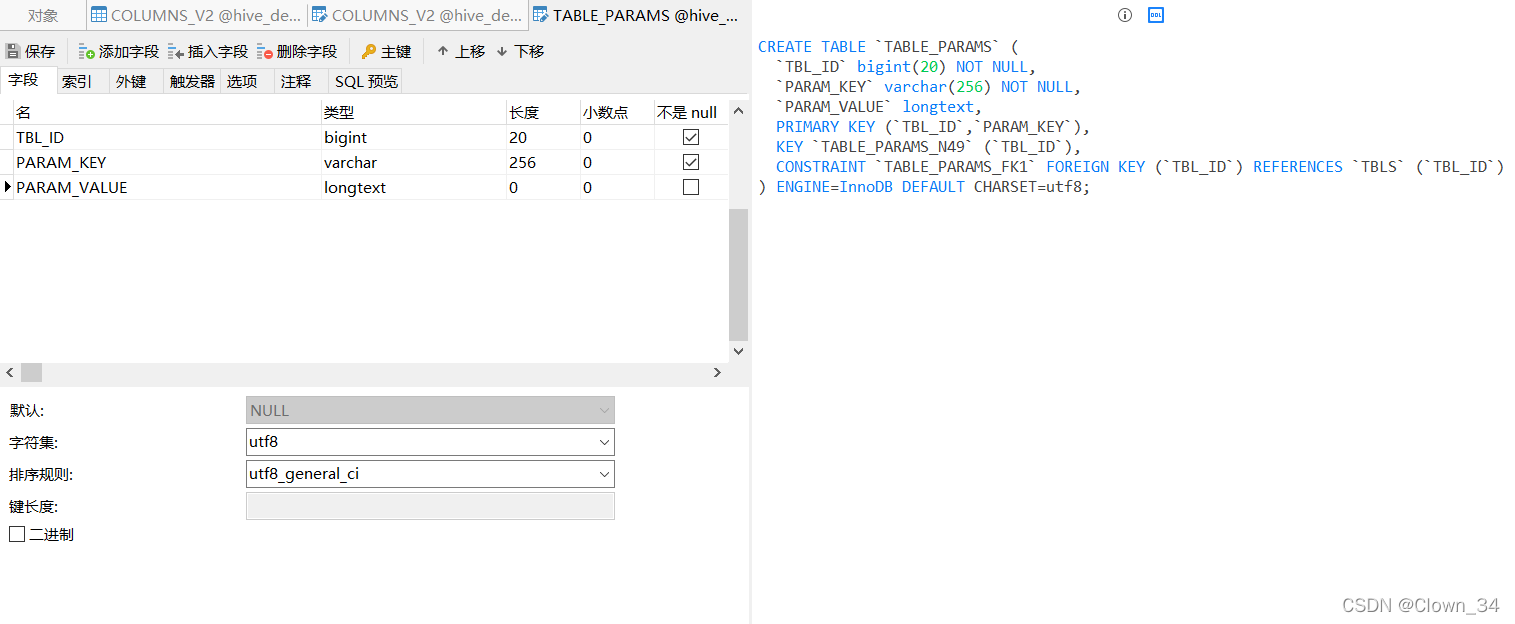
Task: Click Move Up (上移) button
Action: click(460, 51)
